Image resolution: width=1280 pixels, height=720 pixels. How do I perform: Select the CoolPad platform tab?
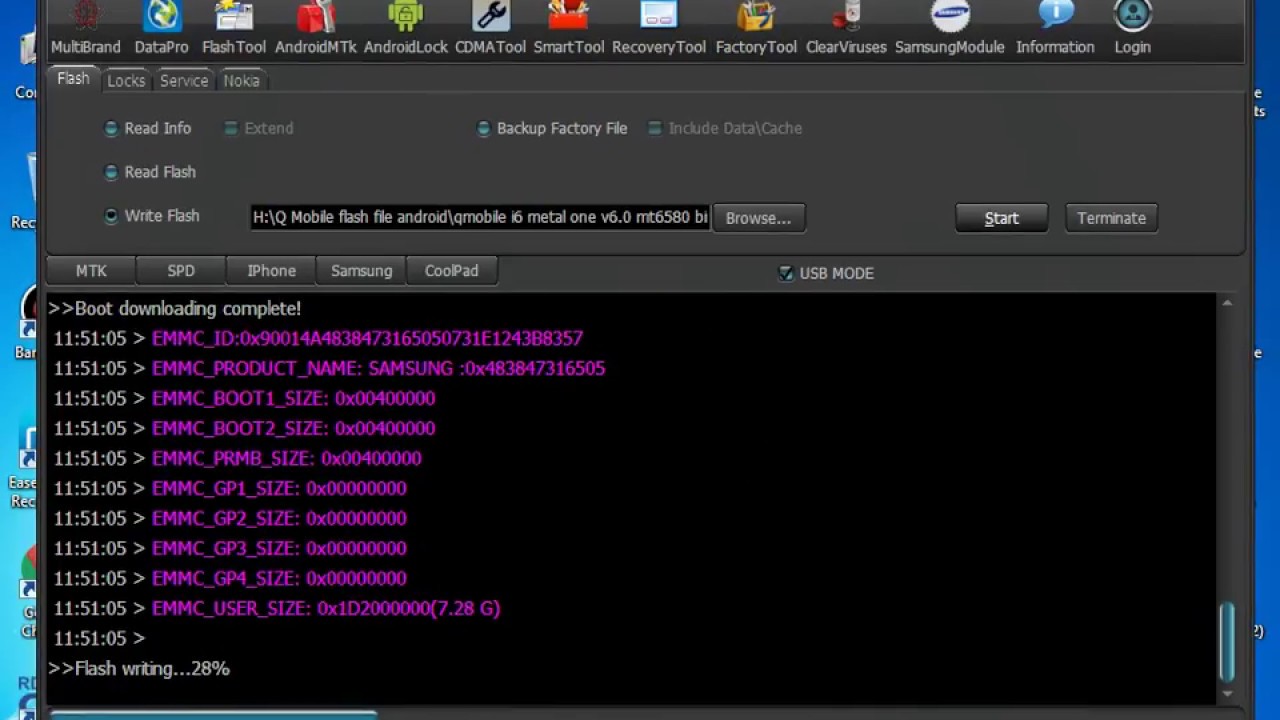click(x=451, y=271)
